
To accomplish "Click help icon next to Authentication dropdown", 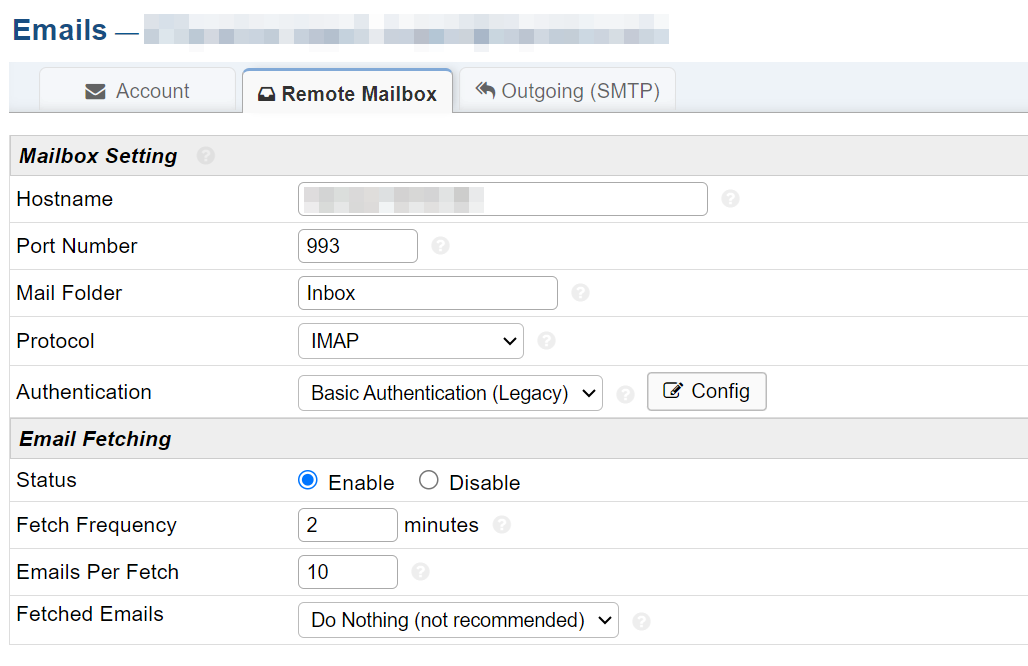I will coord(626,394).
